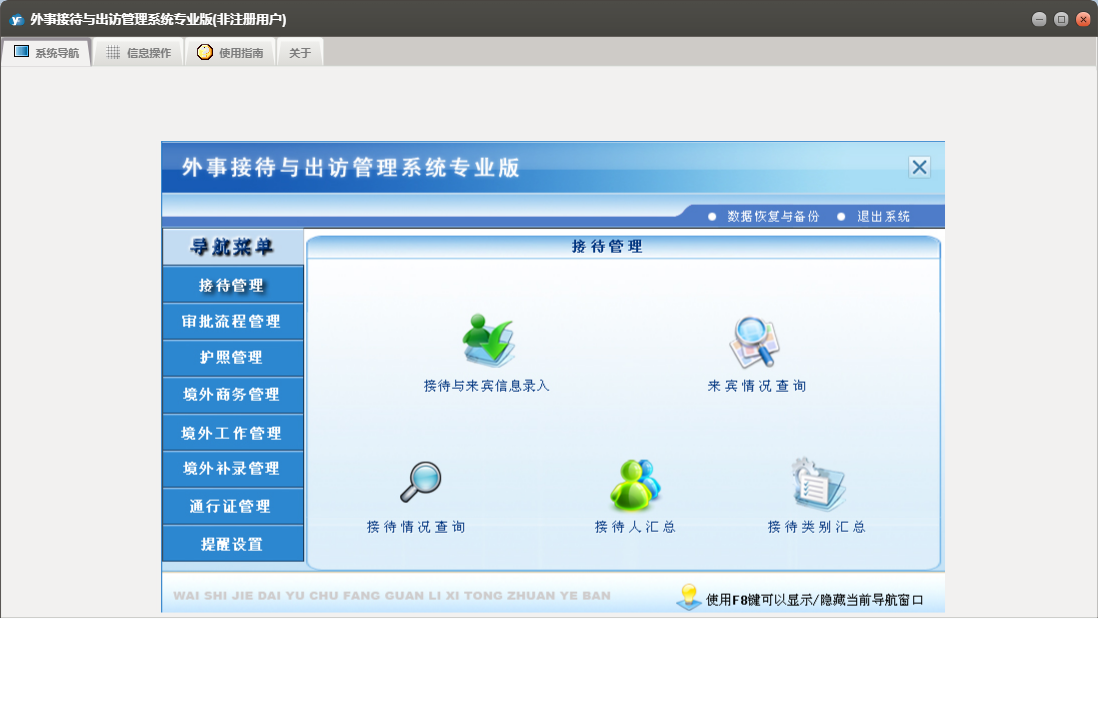
Task: Click 来宾情况查询 label
Action: [x=757, y=386]
